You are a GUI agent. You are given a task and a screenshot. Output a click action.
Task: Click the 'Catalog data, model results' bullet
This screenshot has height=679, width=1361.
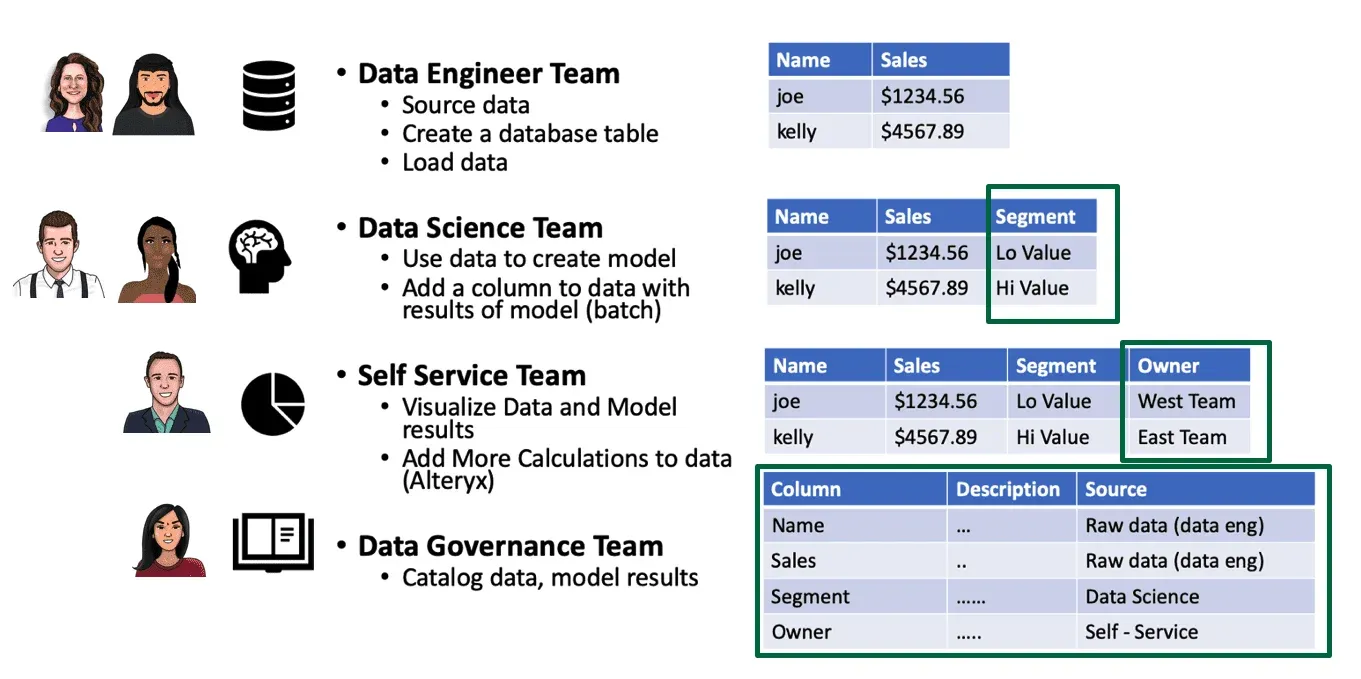[550, 577]
